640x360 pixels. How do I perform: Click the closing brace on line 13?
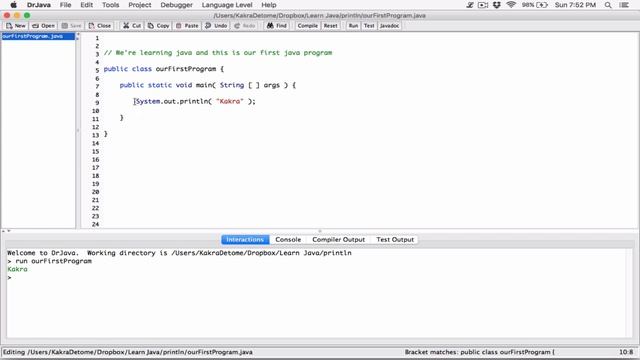pyautogui.click(x=106, y=134)
